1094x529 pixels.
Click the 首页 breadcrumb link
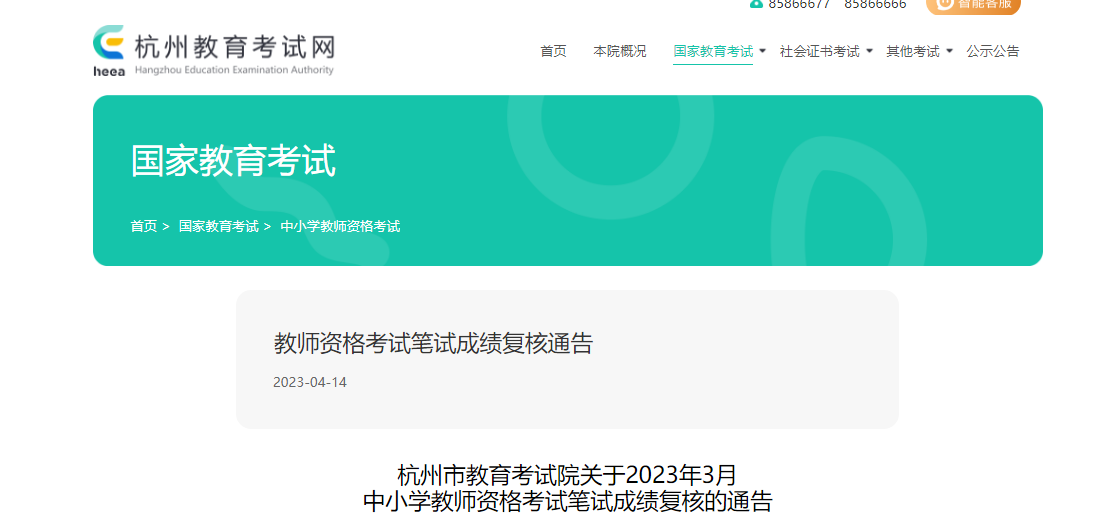tap(144, 226)
